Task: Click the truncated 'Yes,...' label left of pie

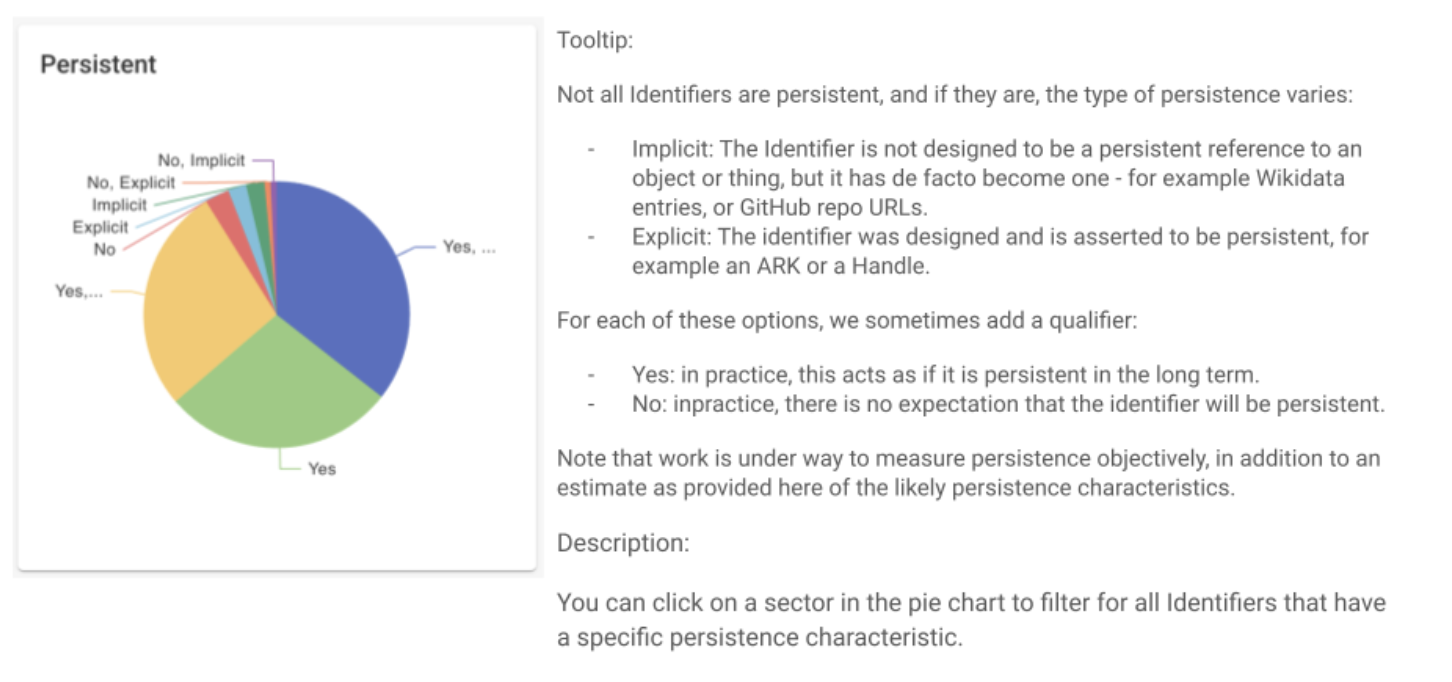Action: 78,292
